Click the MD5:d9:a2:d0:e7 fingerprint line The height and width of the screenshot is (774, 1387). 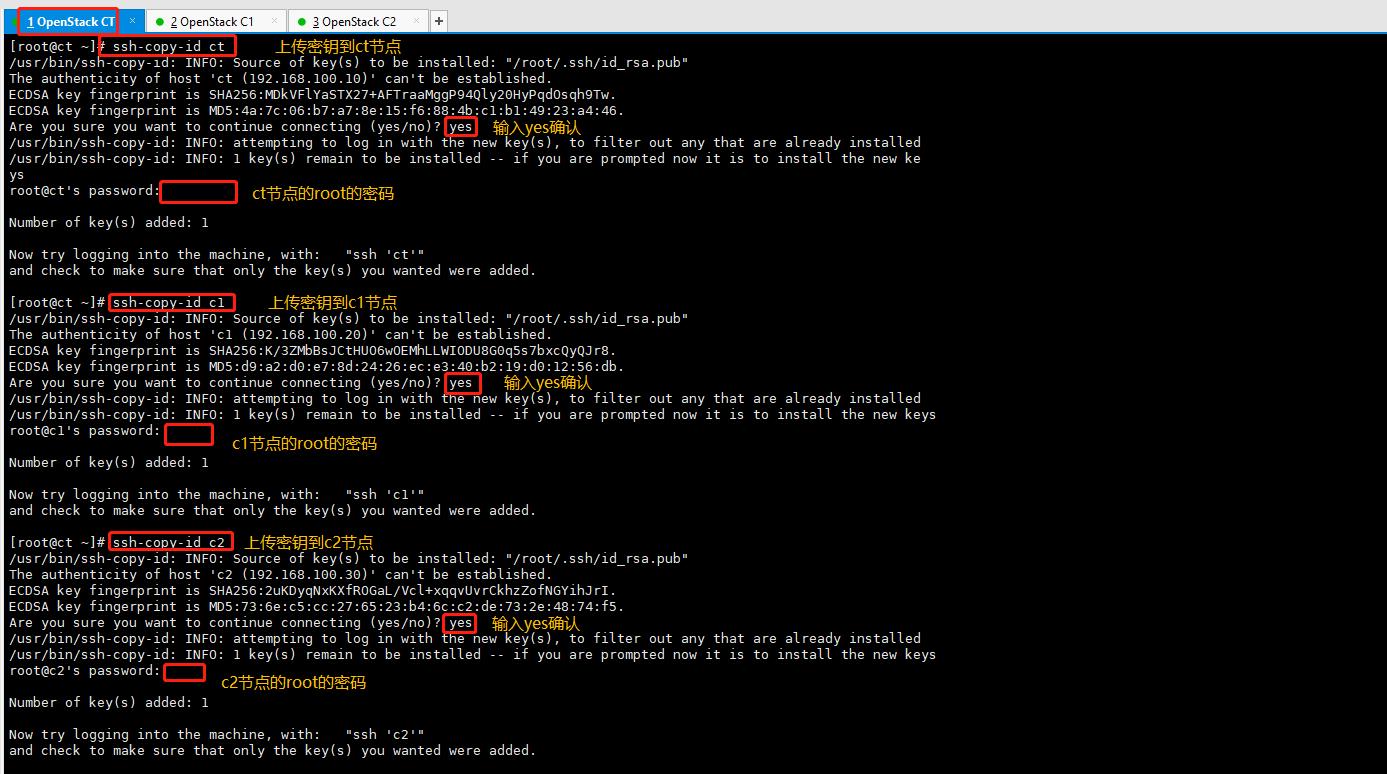point(316,366)
